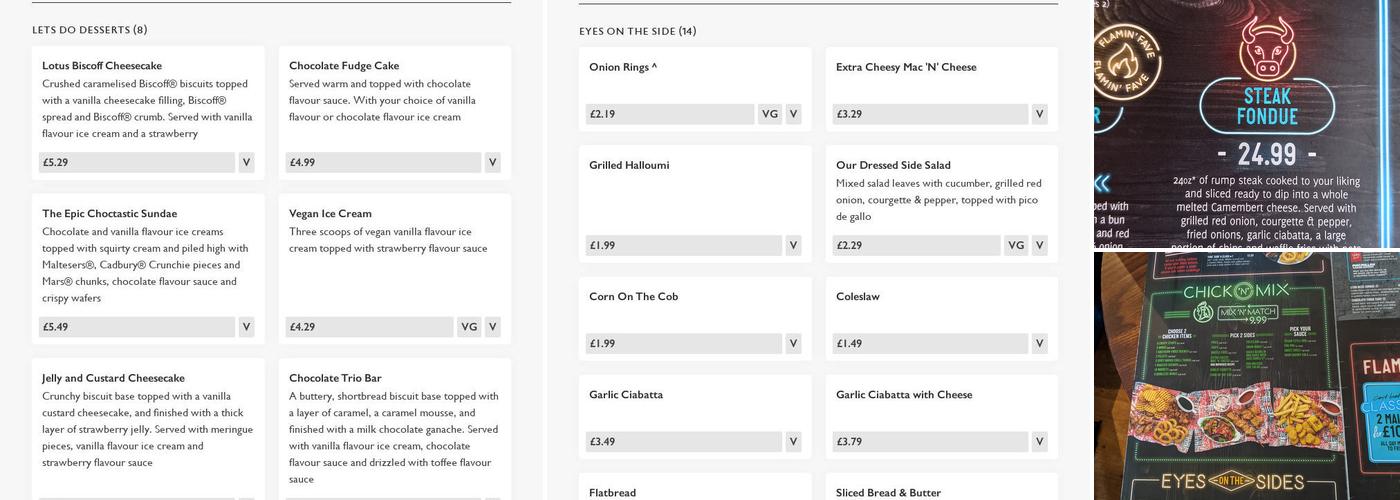Click the V badge on Onion Rings
The image size is (1400, 500).
click(x=794, y=114)
